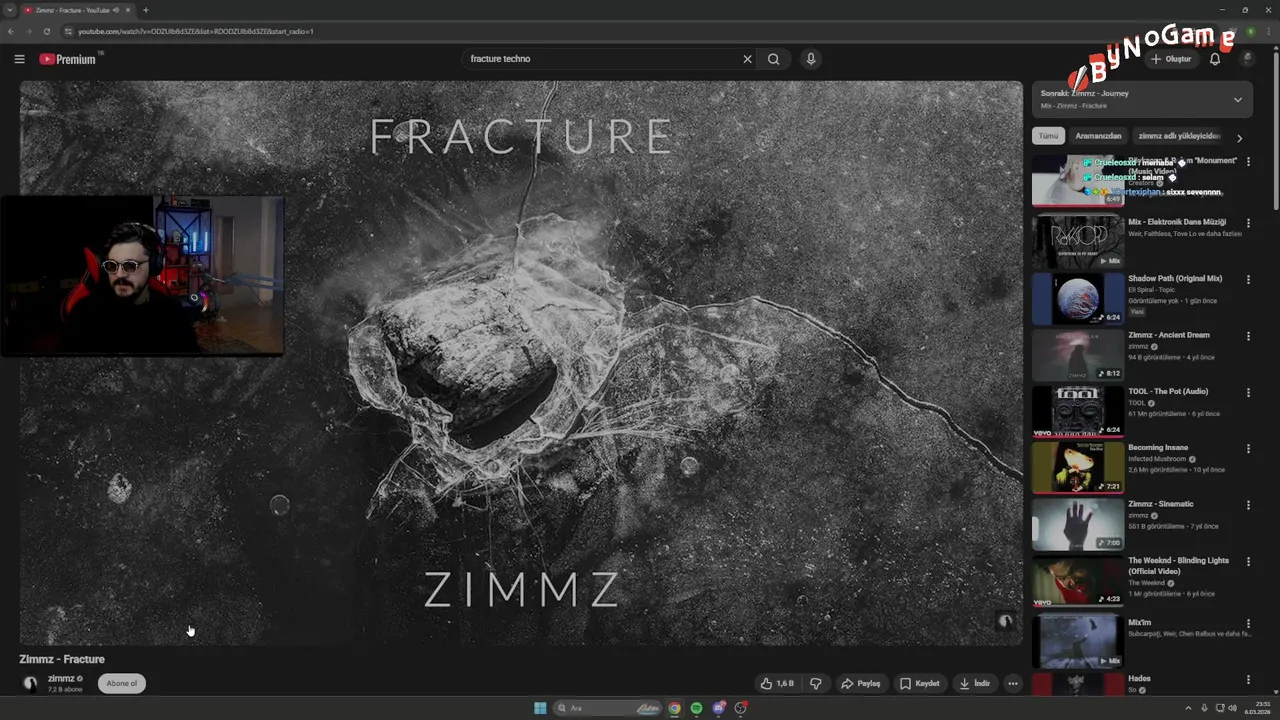Dislike the video with thumbs down
Image resolution: width=1280 pixels, height=720 pixels.
pos(816,684)
